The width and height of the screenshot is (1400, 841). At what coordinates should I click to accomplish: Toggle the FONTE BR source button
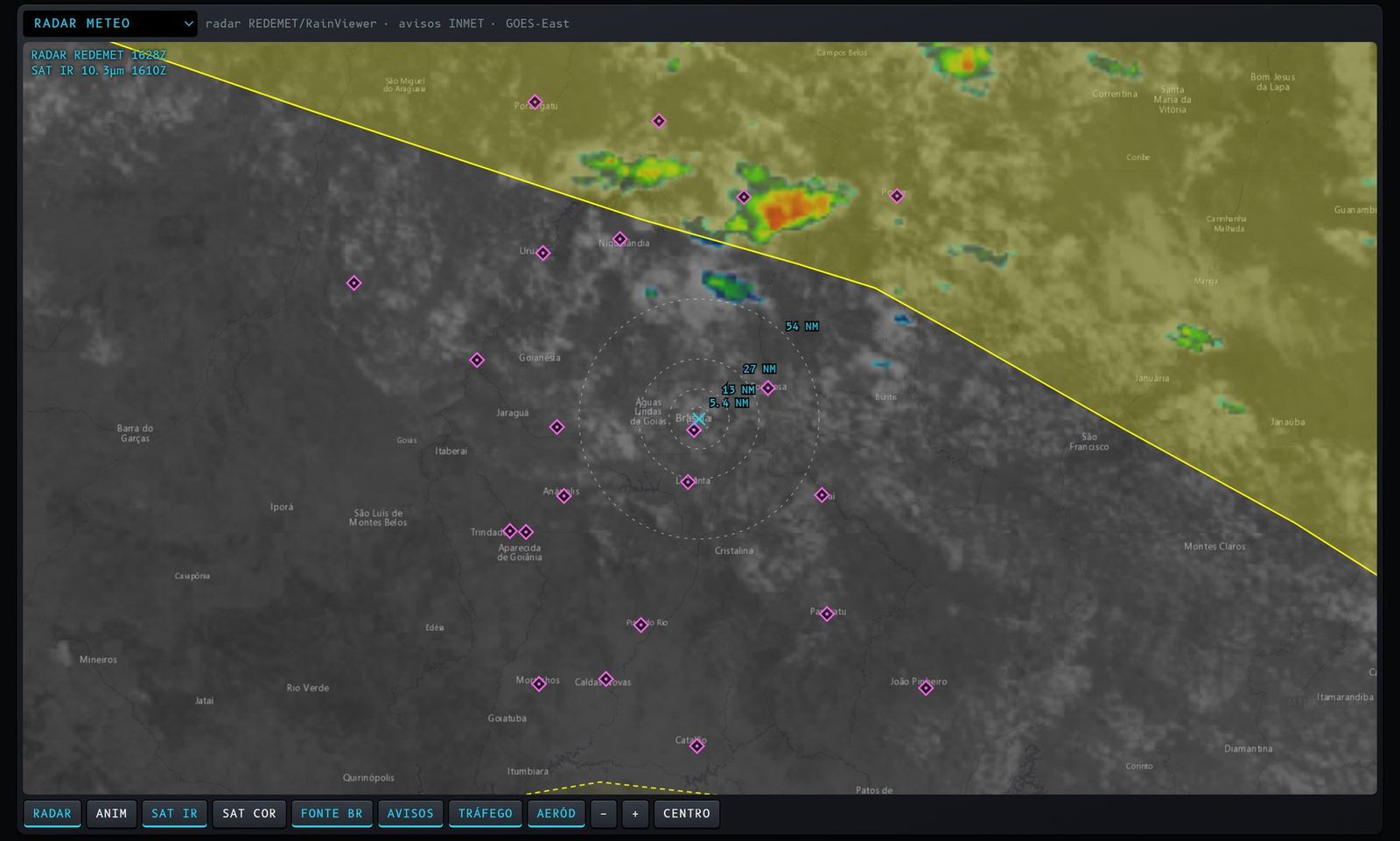pyautogui.click(x=332, y=814)
